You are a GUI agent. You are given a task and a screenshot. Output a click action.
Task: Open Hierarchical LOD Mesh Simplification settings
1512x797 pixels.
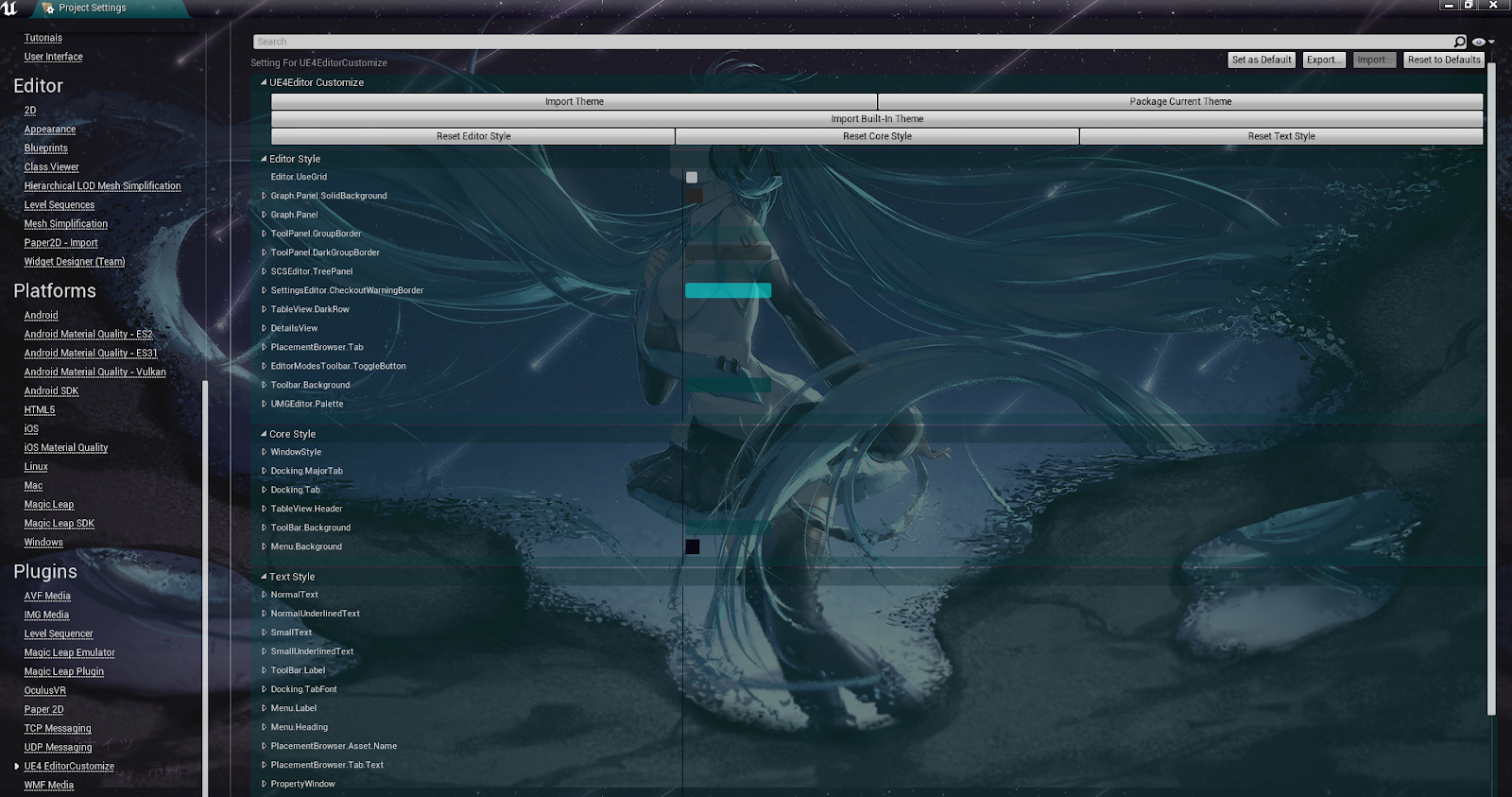coord(102,186)
